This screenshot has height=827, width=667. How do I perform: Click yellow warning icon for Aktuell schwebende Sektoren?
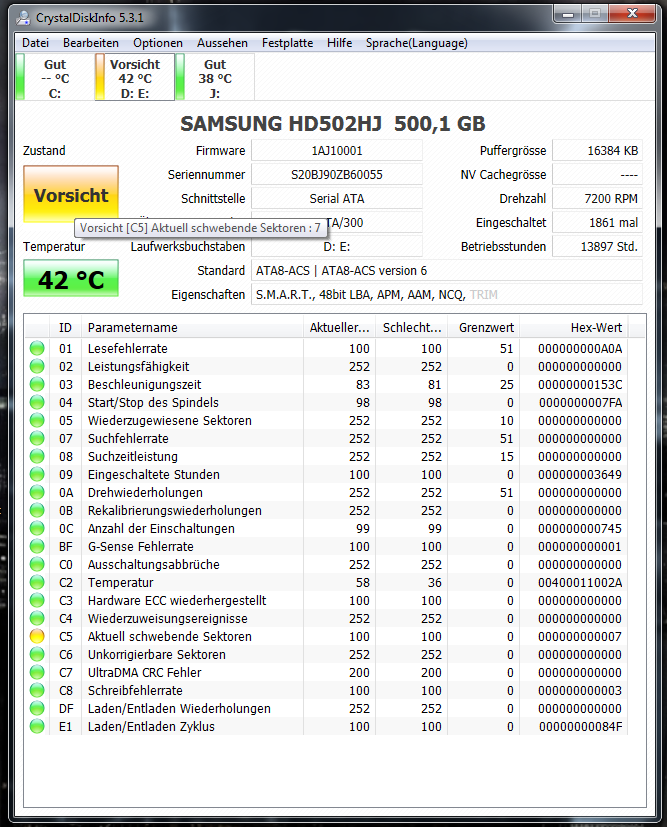tap(37, 637)
